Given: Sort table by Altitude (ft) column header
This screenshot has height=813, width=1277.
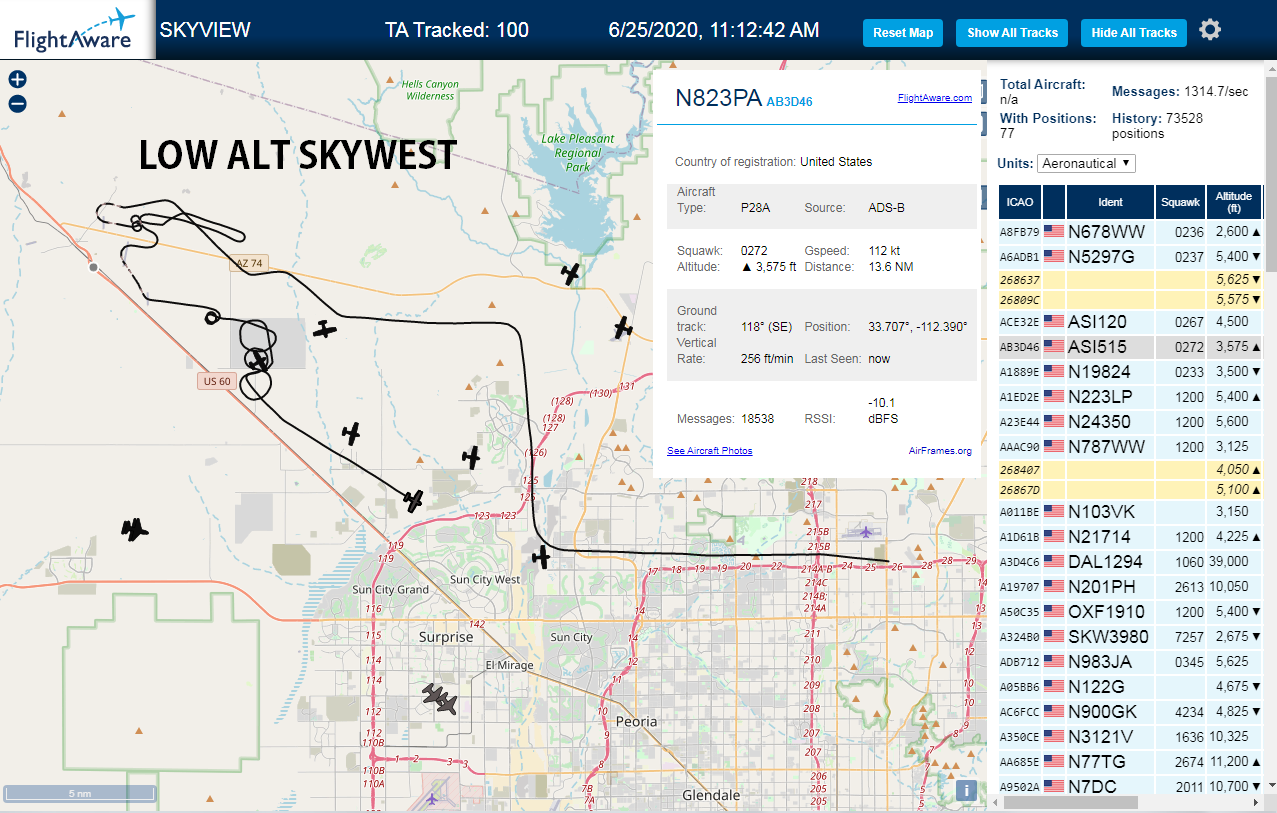Looking at the screenshot, I should tap(1234, 202).
